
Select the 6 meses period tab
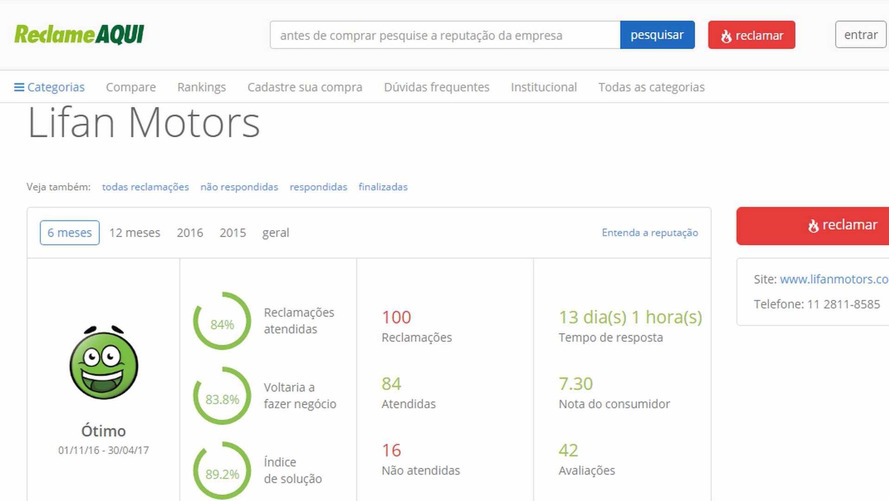click(x=70, y=233)
